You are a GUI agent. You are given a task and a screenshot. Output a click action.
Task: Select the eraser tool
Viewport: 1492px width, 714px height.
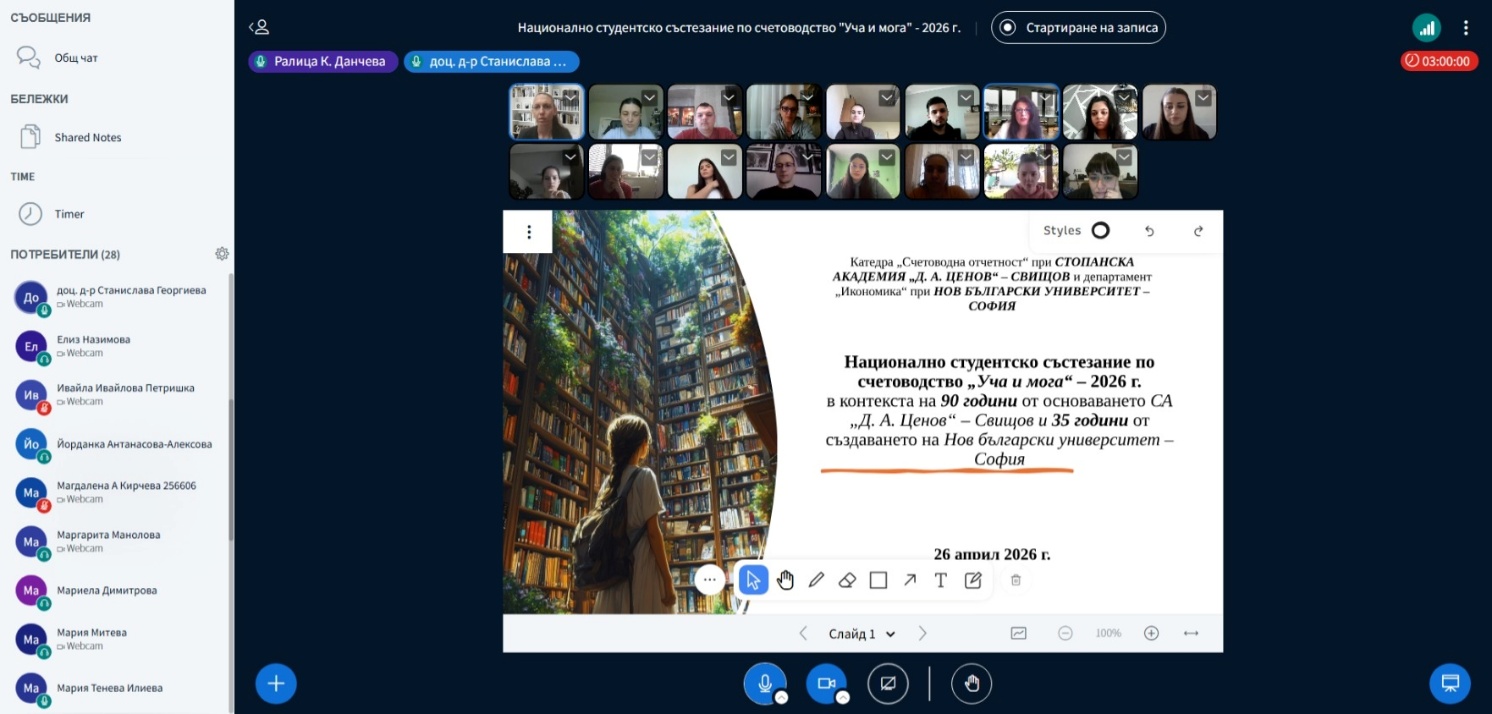(847, 580)
